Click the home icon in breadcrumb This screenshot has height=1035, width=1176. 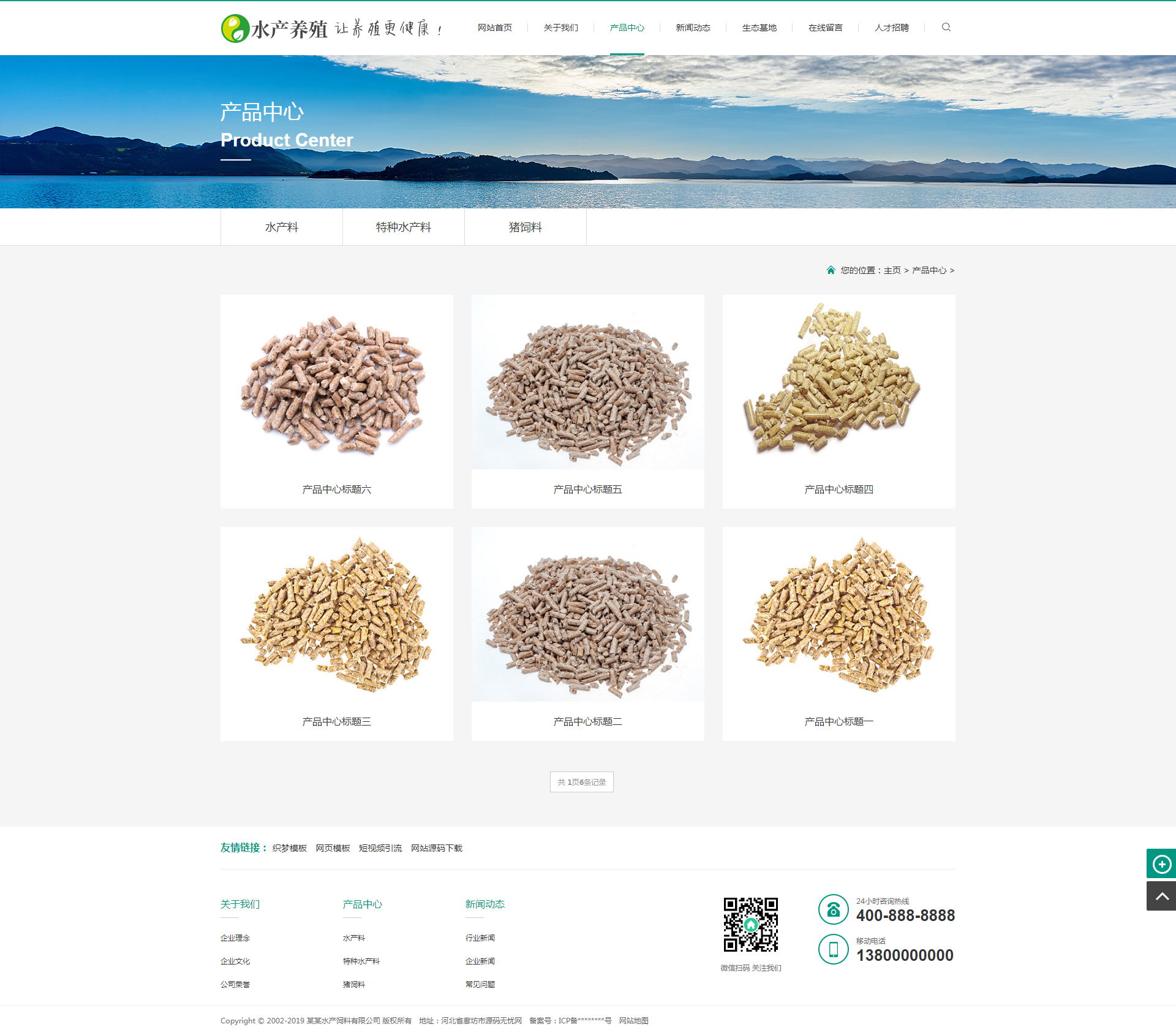(831, 270)
